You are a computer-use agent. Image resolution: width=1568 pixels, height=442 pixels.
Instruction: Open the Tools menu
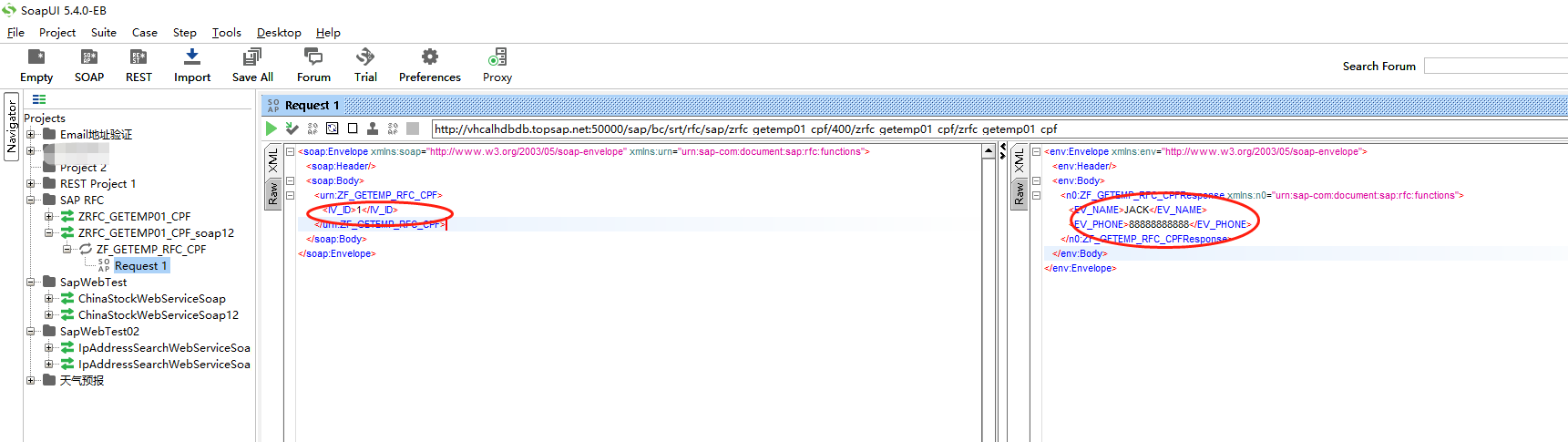coord(227,32)
